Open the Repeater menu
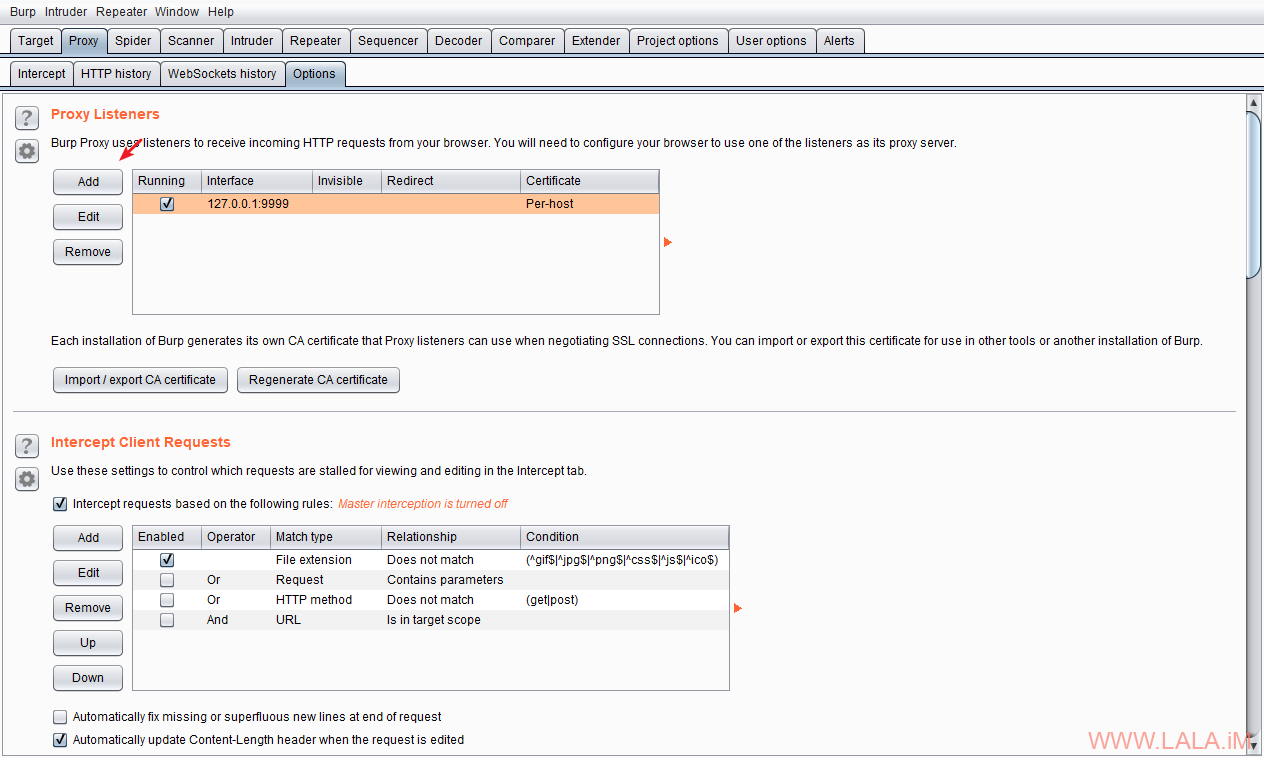The width and height of the screenshot is (1264, 758). 122,12
